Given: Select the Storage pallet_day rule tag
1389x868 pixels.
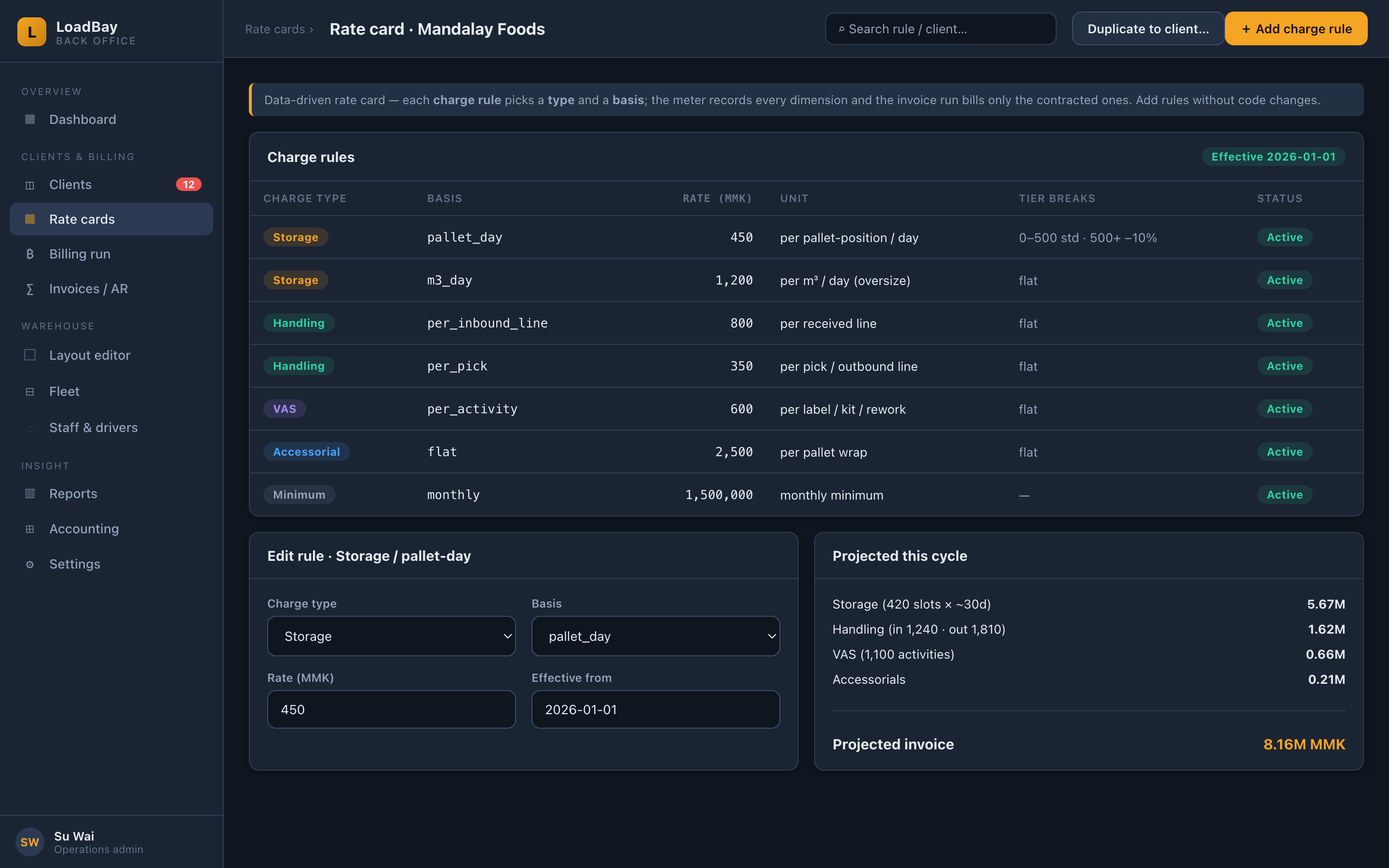Looking at the screenshot, I should pos(296,237).
